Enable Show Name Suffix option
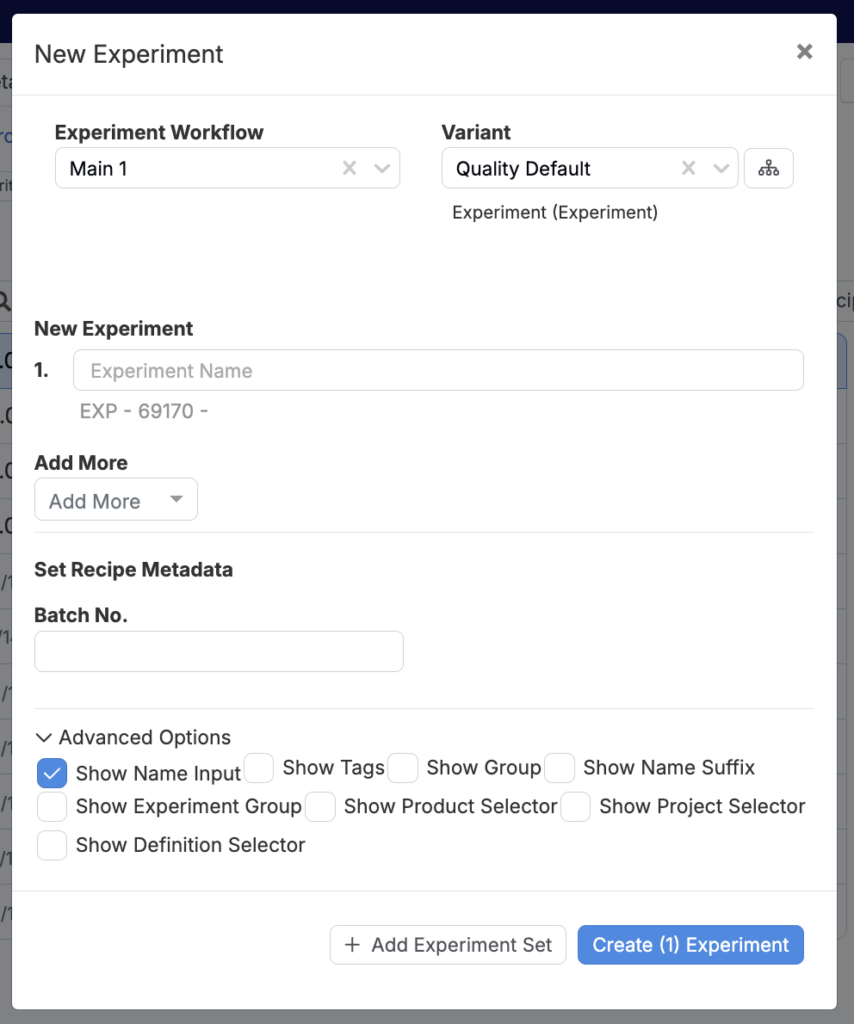Image resolution: width=854 pixels, height=1024 pixels. click(560, 768)
